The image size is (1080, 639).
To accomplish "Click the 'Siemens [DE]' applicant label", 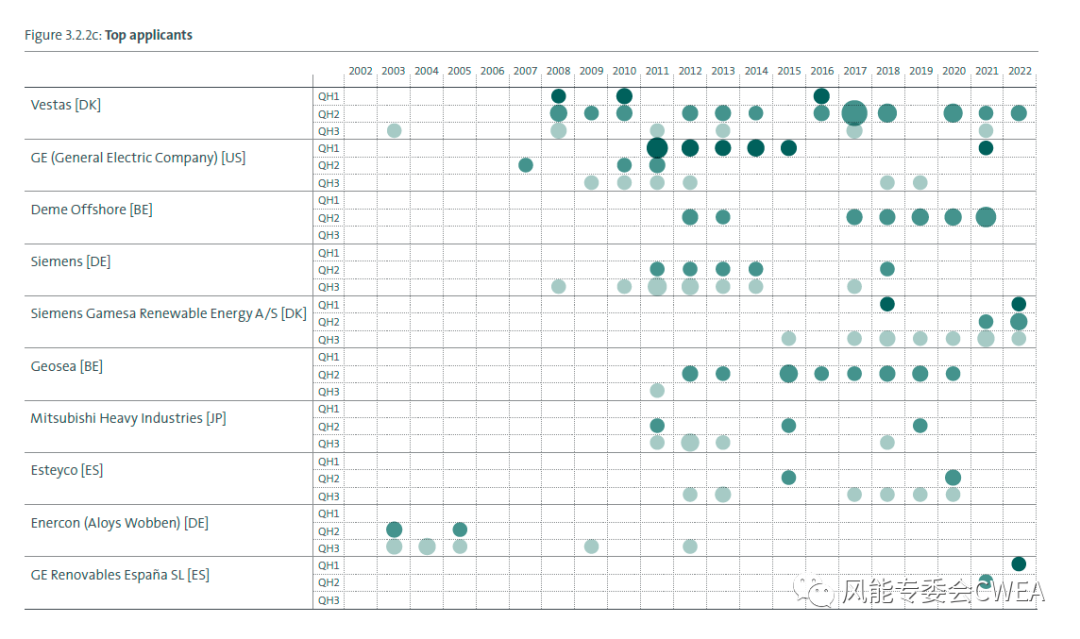I will pyautogui.click(x=70, y=262).
